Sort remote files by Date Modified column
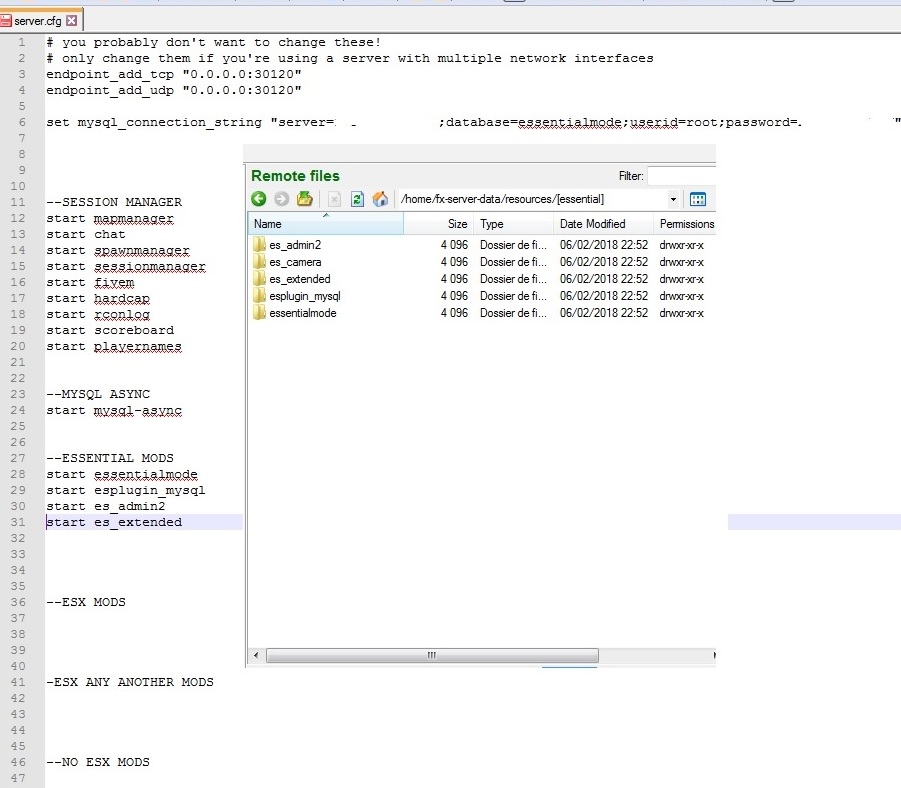 click(603, 224)
